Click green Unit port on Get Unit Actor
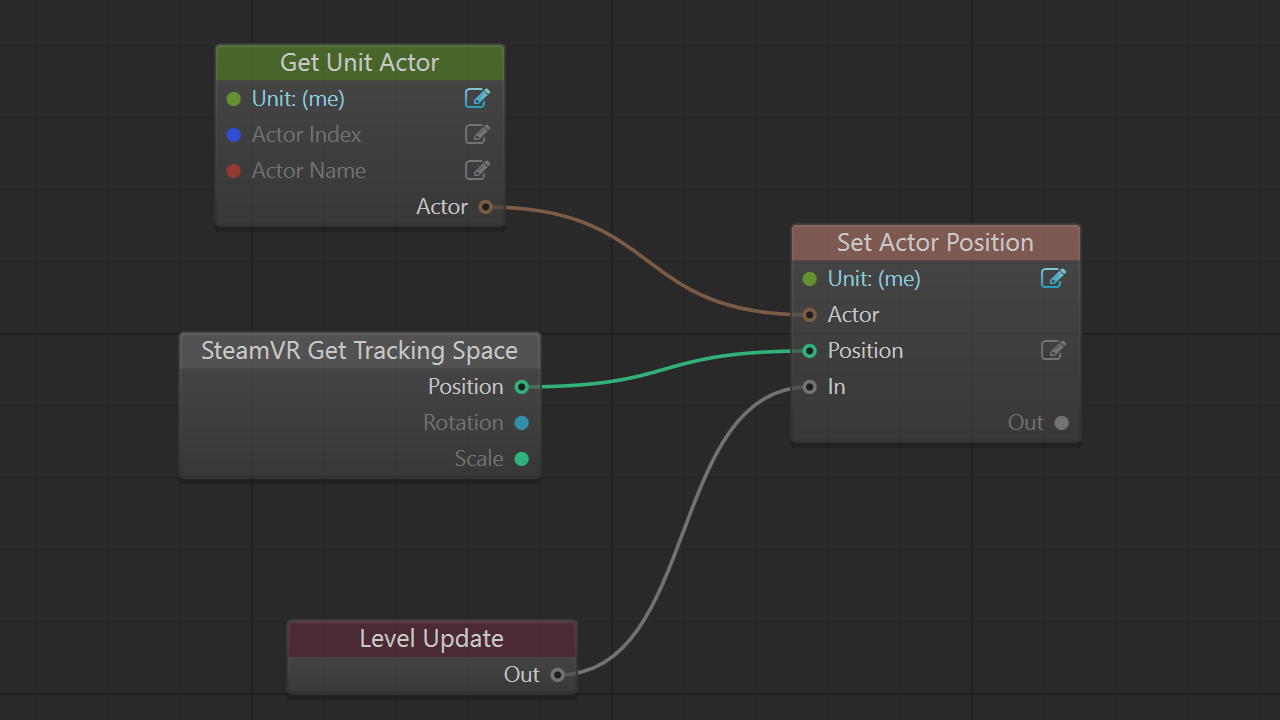Screen dimensions: 1280x720 coord(234,99)
